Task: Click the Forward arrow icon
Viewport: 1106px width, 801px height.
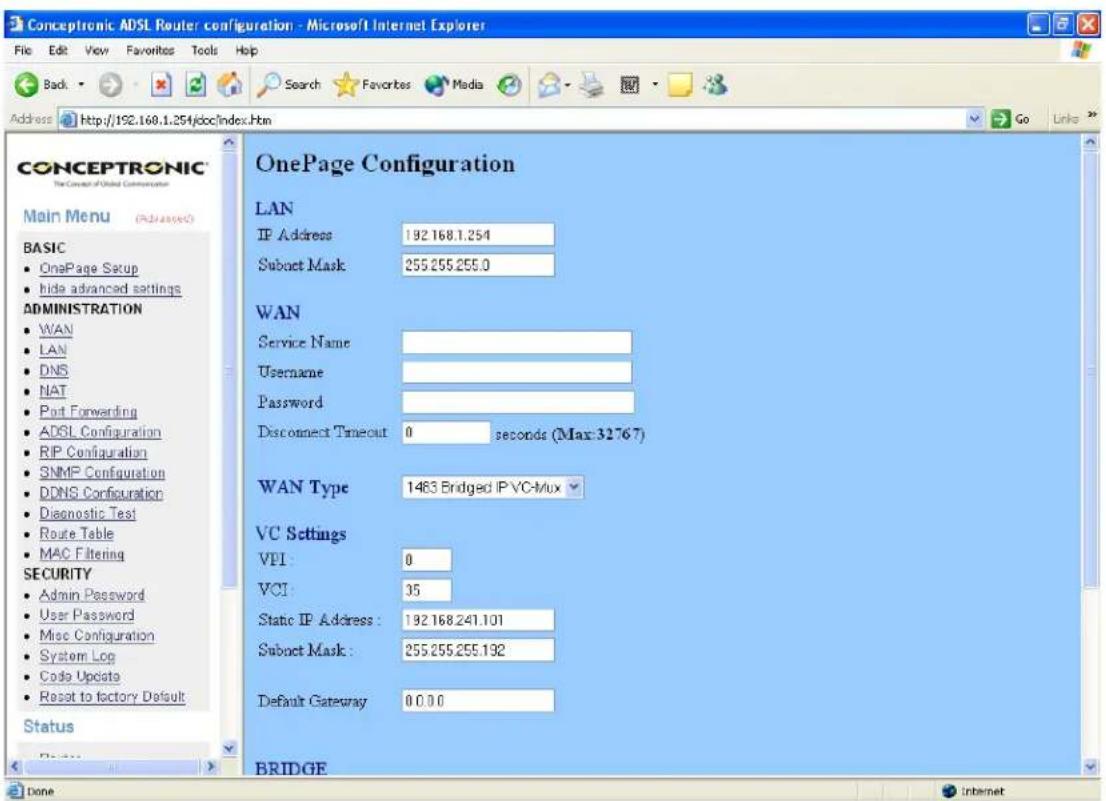Action: tap(110, 85)
